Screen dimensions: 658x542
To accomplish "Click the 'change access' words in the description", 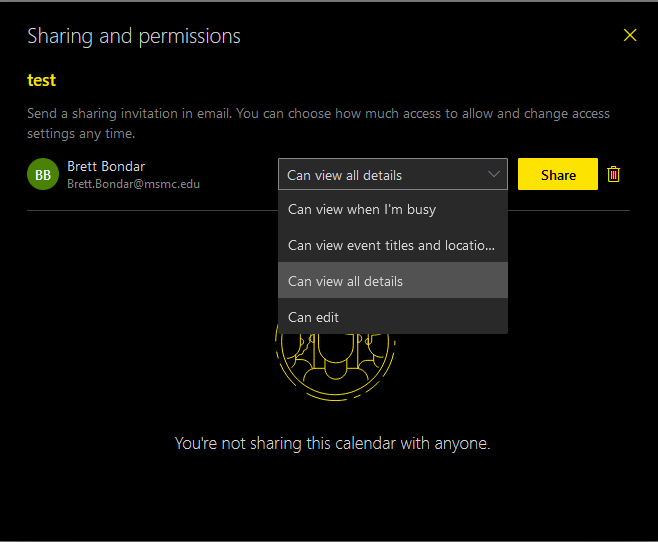I will (567, 113).
